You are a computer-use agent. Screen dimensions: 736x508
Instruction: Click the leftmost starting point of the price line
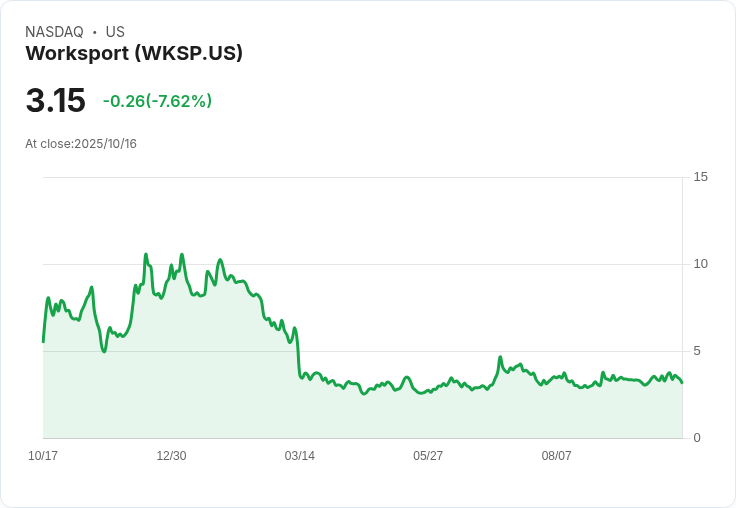[x=43, y=342]
